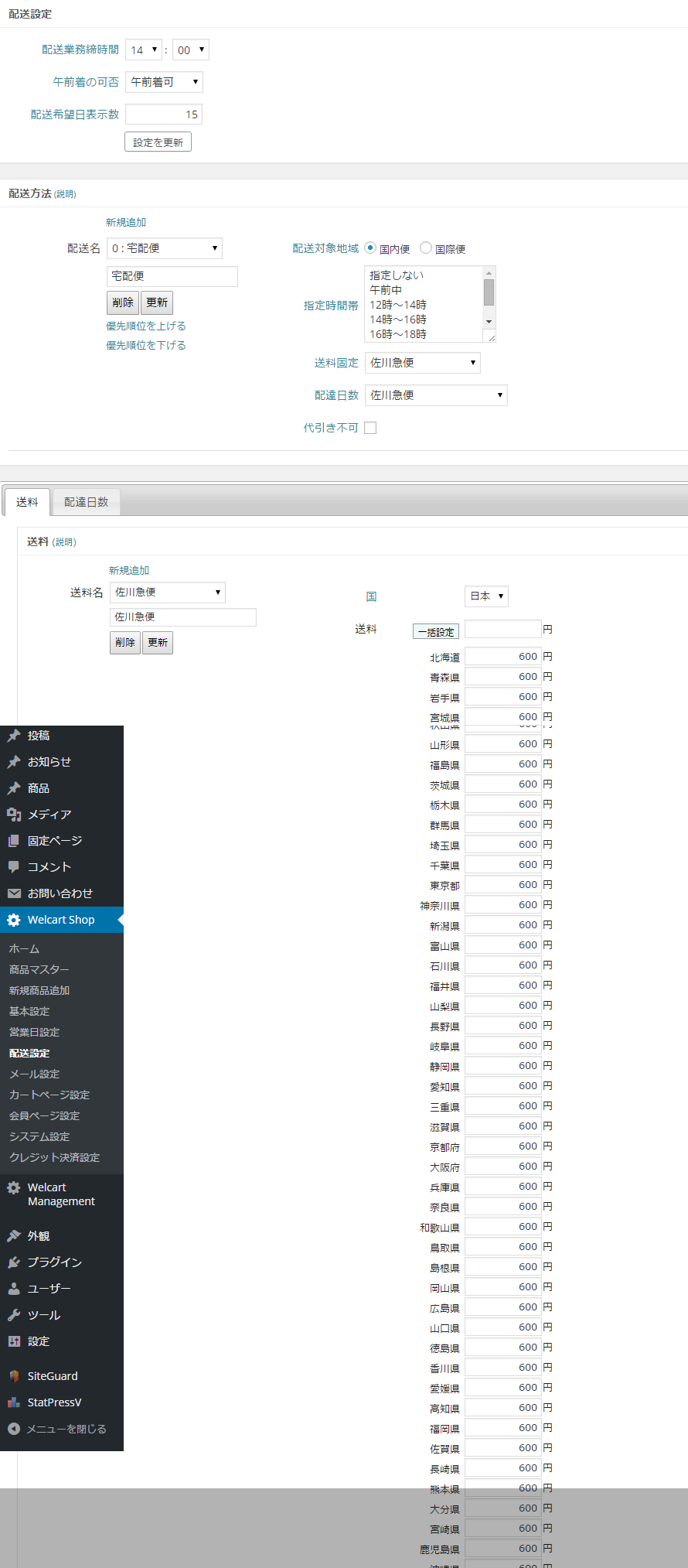Screen dimensions: 688x1568
Task: Open the 午前着の可否 dropdown
Action: [x=164, y=82]
